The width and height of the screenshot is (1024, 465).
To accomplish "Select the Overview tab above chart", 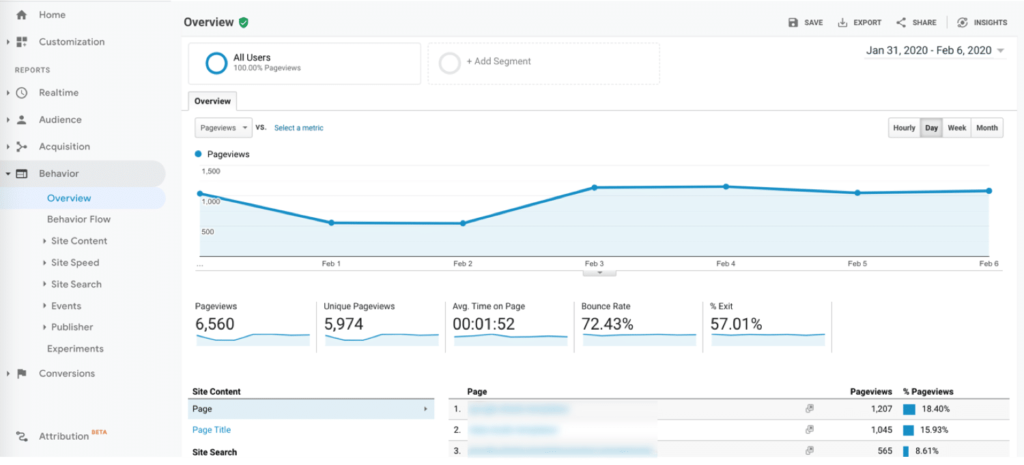I will pyautogui.click(x=212, y=101).
